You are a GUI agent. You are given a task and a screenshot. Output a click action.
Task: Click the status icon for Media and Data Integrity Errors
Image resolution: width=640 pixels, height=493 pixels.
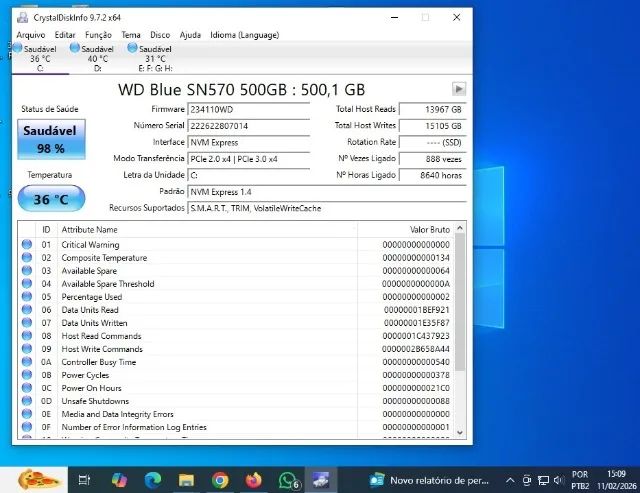point(27,414)
